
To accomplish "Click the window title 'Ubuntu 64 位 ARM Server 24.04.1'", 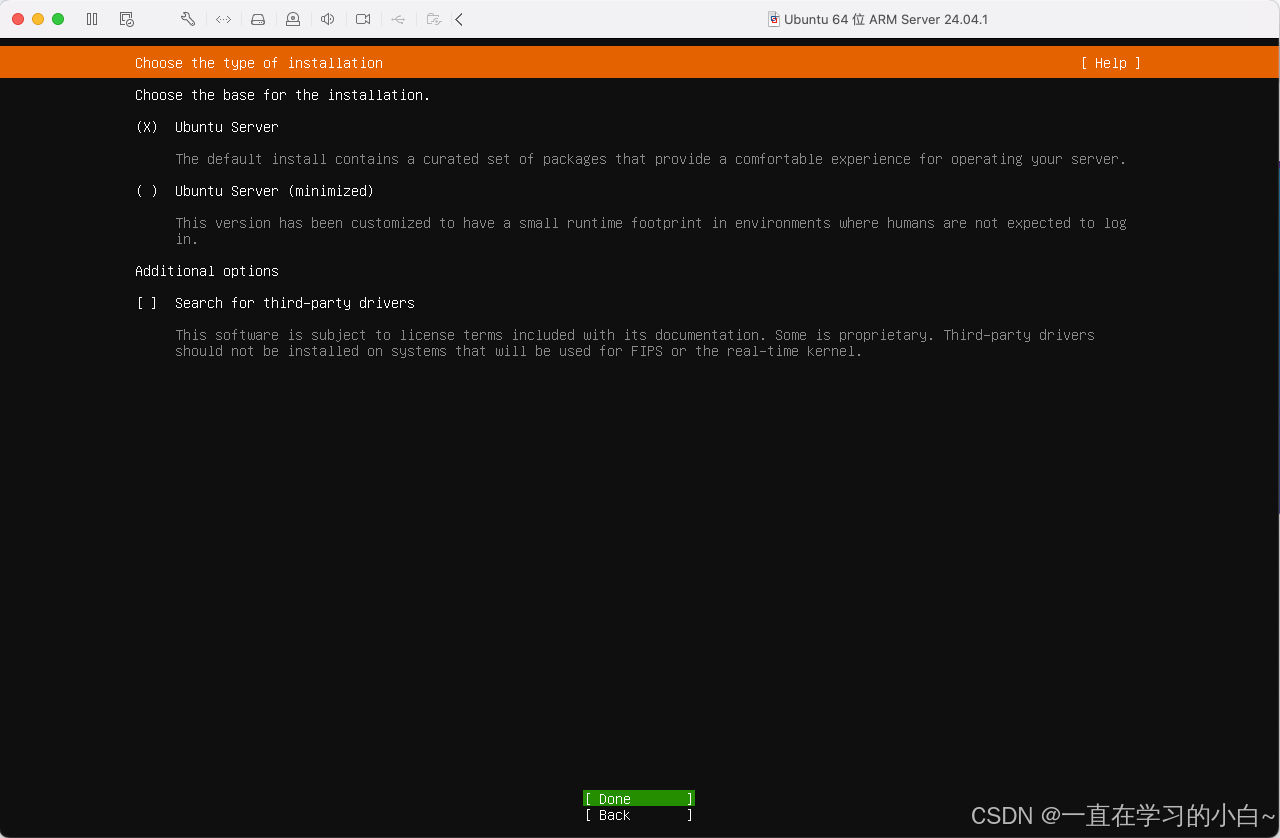I will pyautogui.click(x=886, y=19).
